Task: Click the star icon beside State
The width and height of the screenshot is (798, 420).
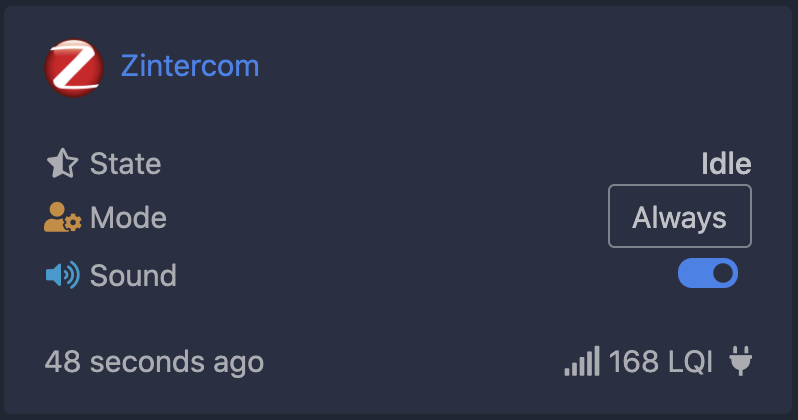Action: point(62,163)
